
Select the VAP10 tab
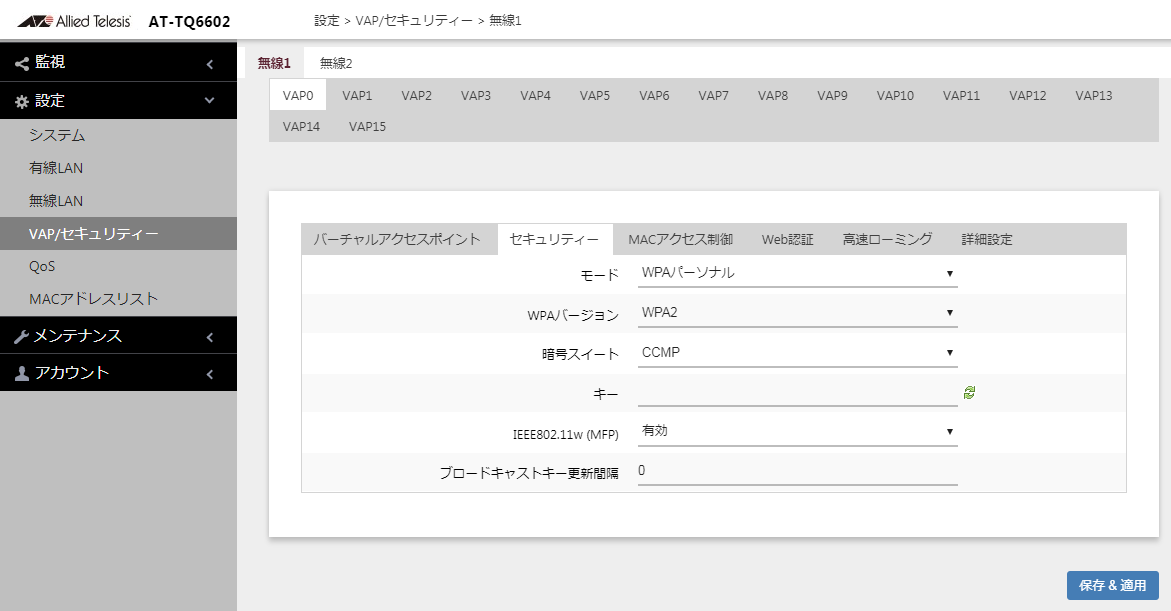click(x=895, y=96)
